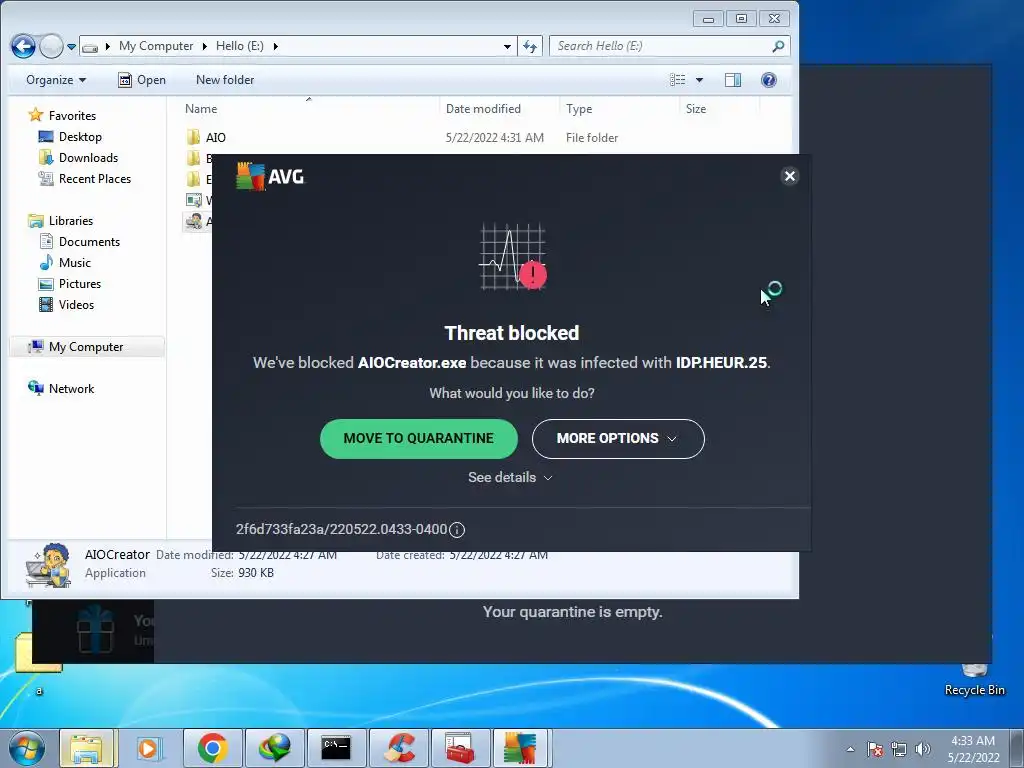Open Downloads in the navigation pane
The width and height of the screenshot is (1024, 768).
tap(78, 157)
